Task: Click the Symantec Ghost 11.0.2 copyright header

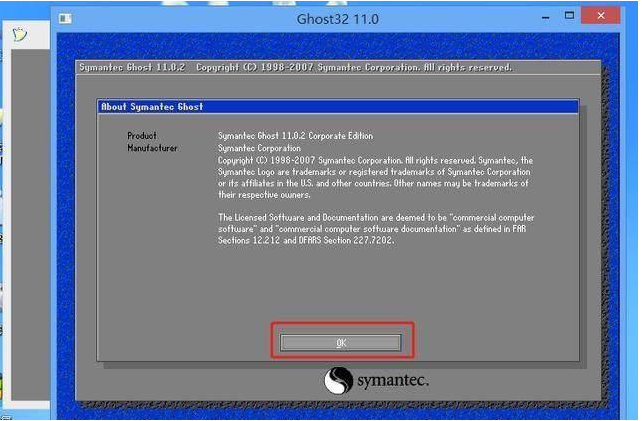Action: click(295, 67)
